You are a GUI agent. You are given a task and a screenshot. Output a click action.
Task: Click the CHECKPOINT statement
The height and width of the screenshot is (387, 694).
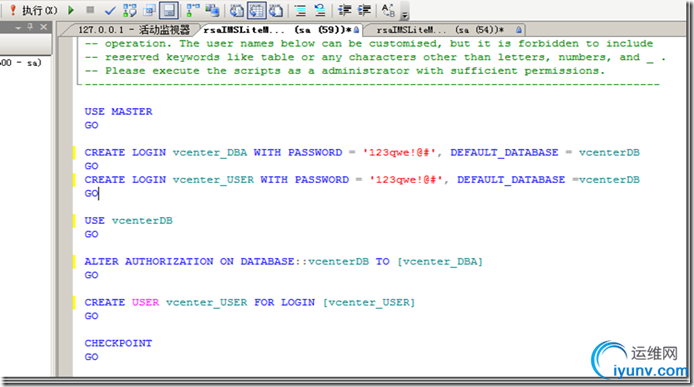pyautogui.click(x=118, y=343)
